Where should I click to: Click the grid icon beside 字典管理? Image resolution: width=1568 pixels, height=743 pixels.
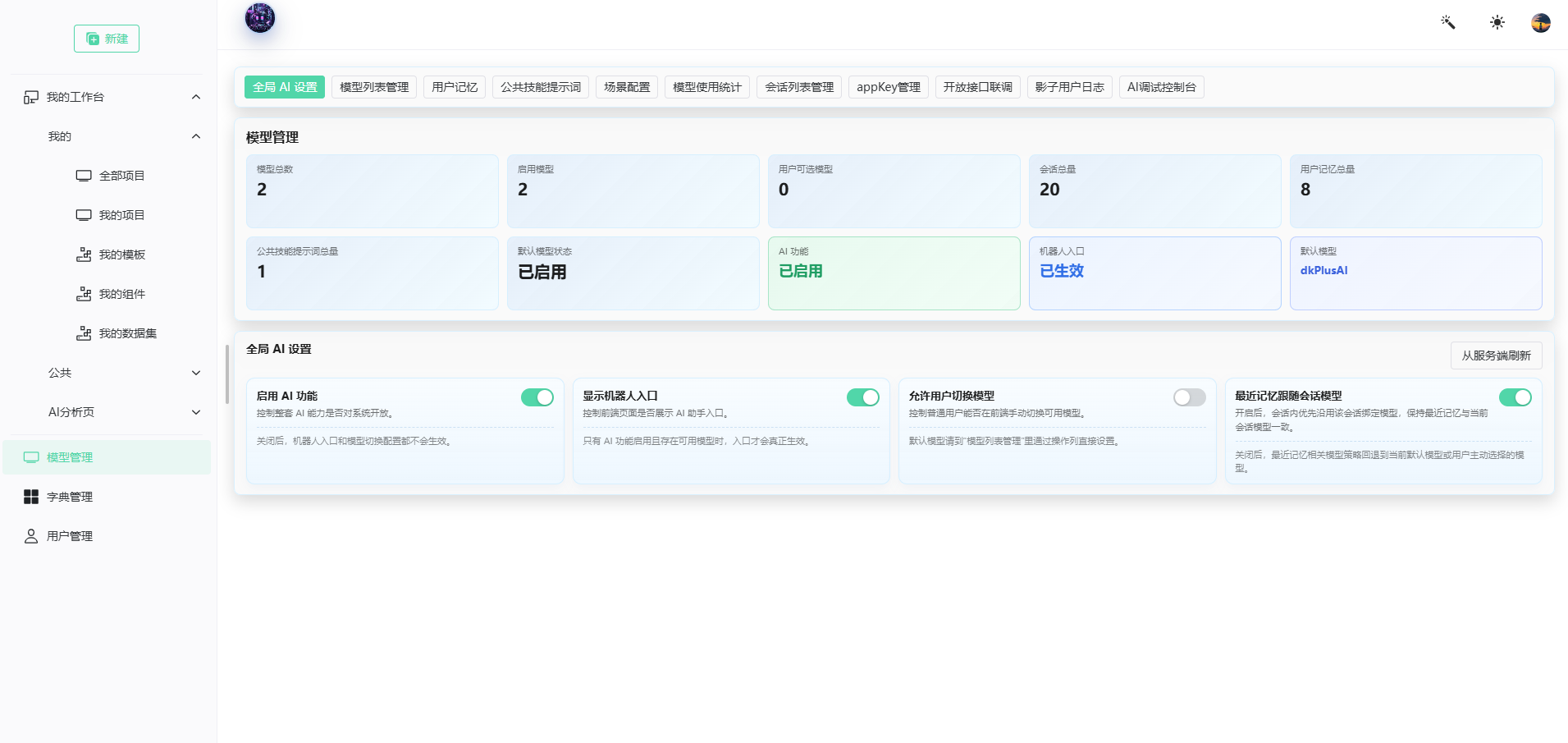coord(31,497)
